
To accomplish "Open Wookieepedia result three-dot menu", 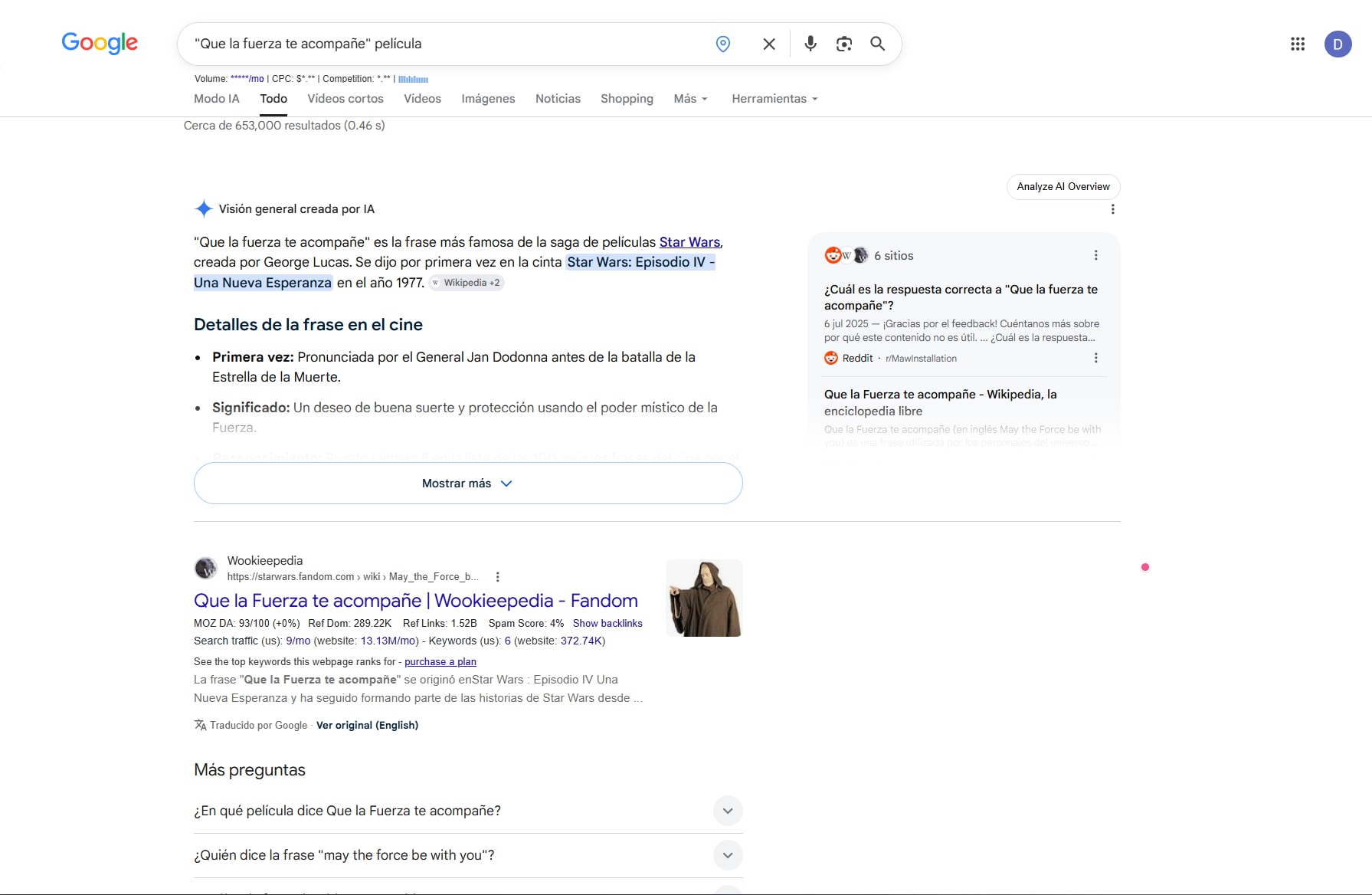I will coord(498,577).
